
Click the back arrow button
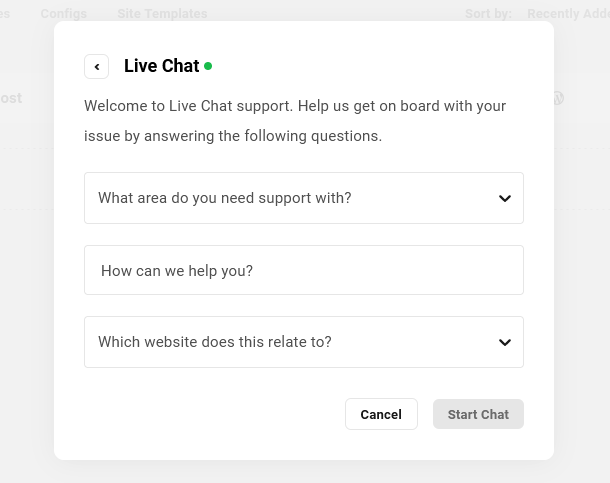point(97,67)
